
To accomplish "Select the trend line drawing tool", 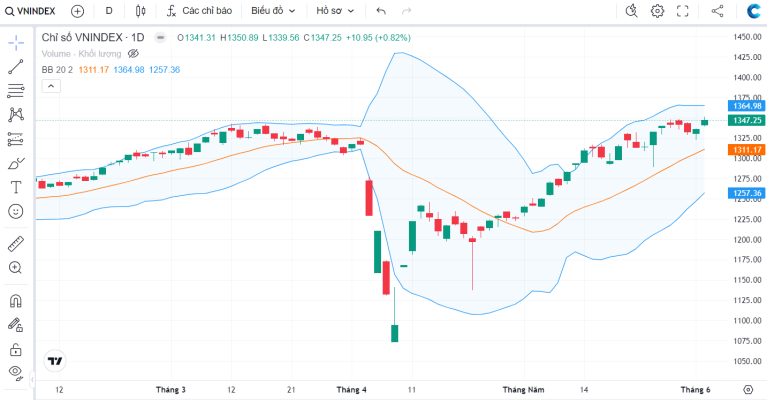I will 16,67.
